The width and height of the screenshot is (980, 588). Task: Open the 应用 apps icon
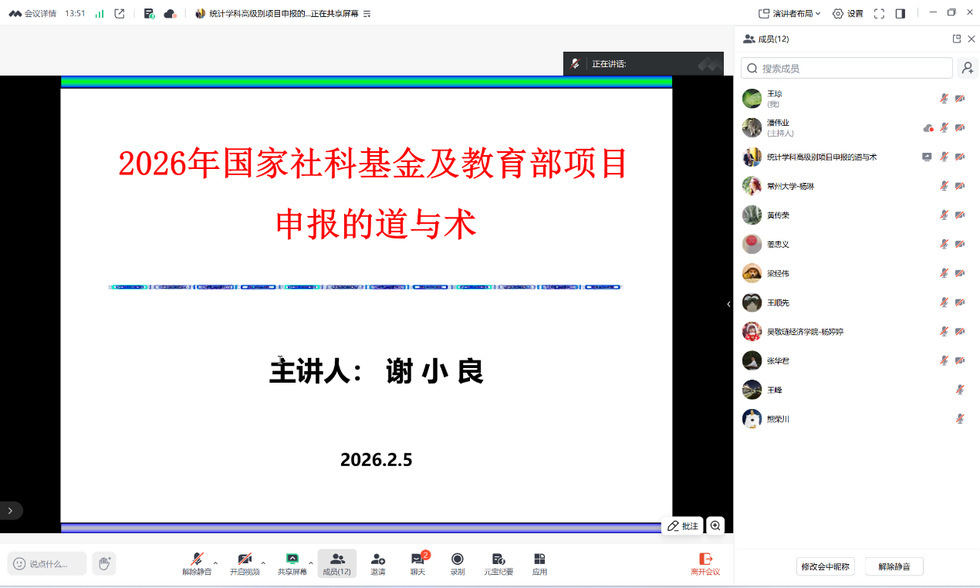pyautogui.click(x=539, y=562)
